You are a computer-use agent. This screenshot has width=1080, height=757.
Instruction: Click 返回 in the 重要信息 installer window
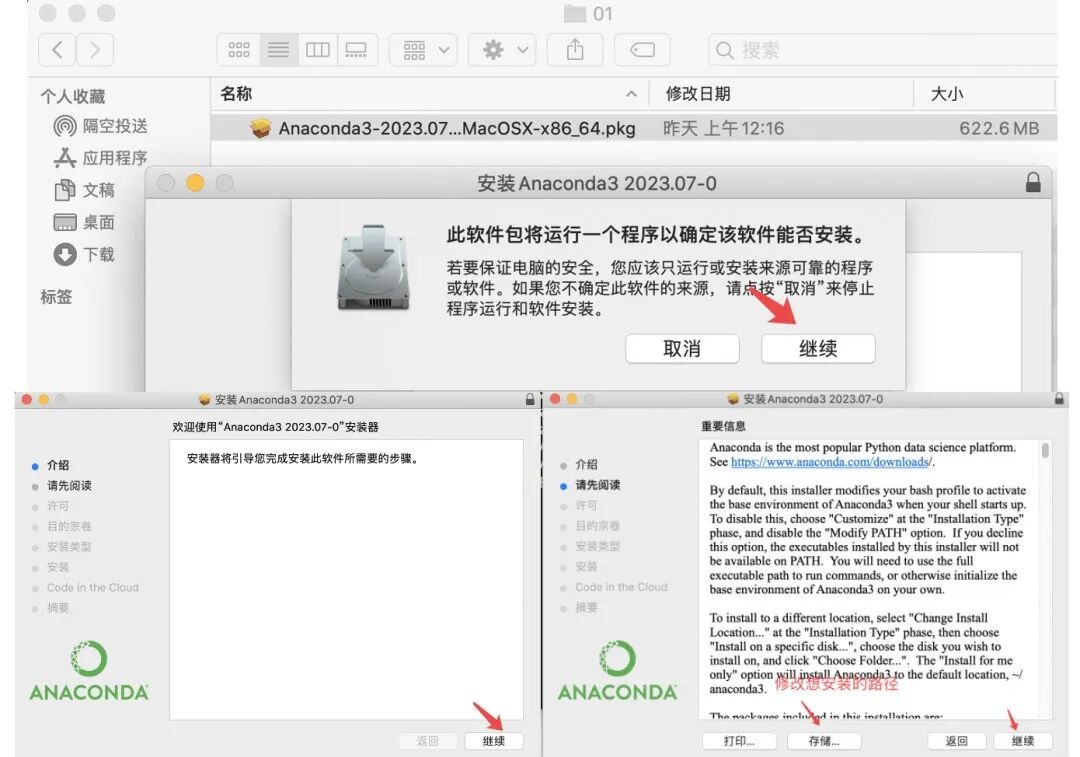(956, 741)
